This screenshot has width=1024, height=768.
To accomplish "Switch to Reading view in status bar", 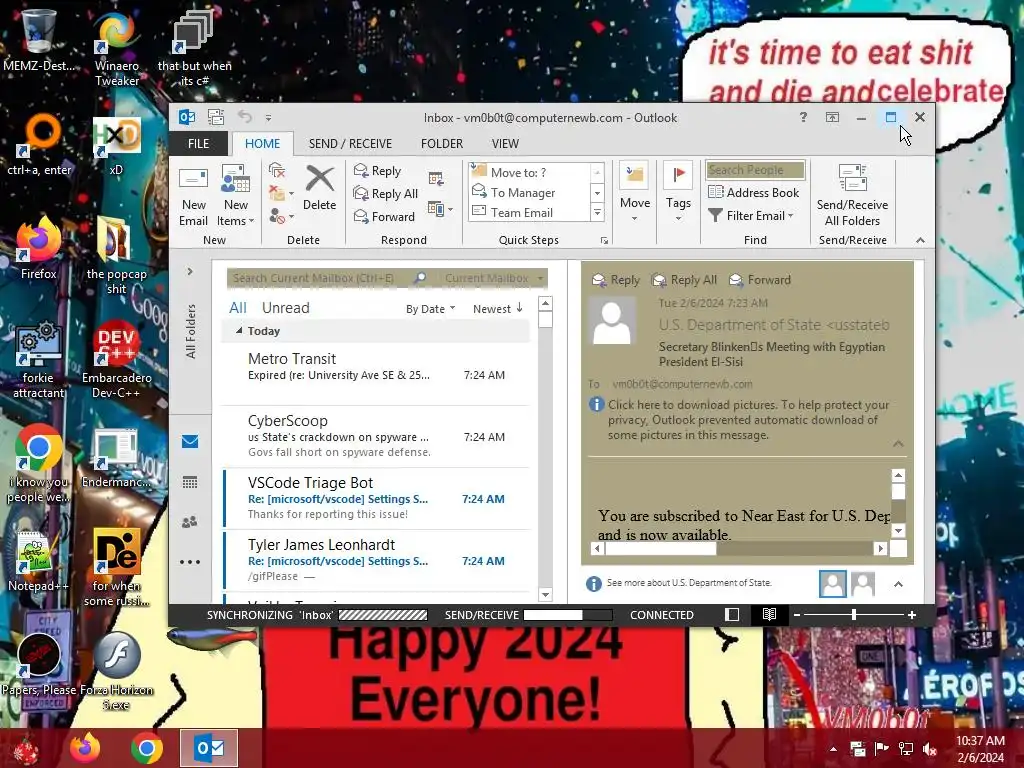I will 769,615.
